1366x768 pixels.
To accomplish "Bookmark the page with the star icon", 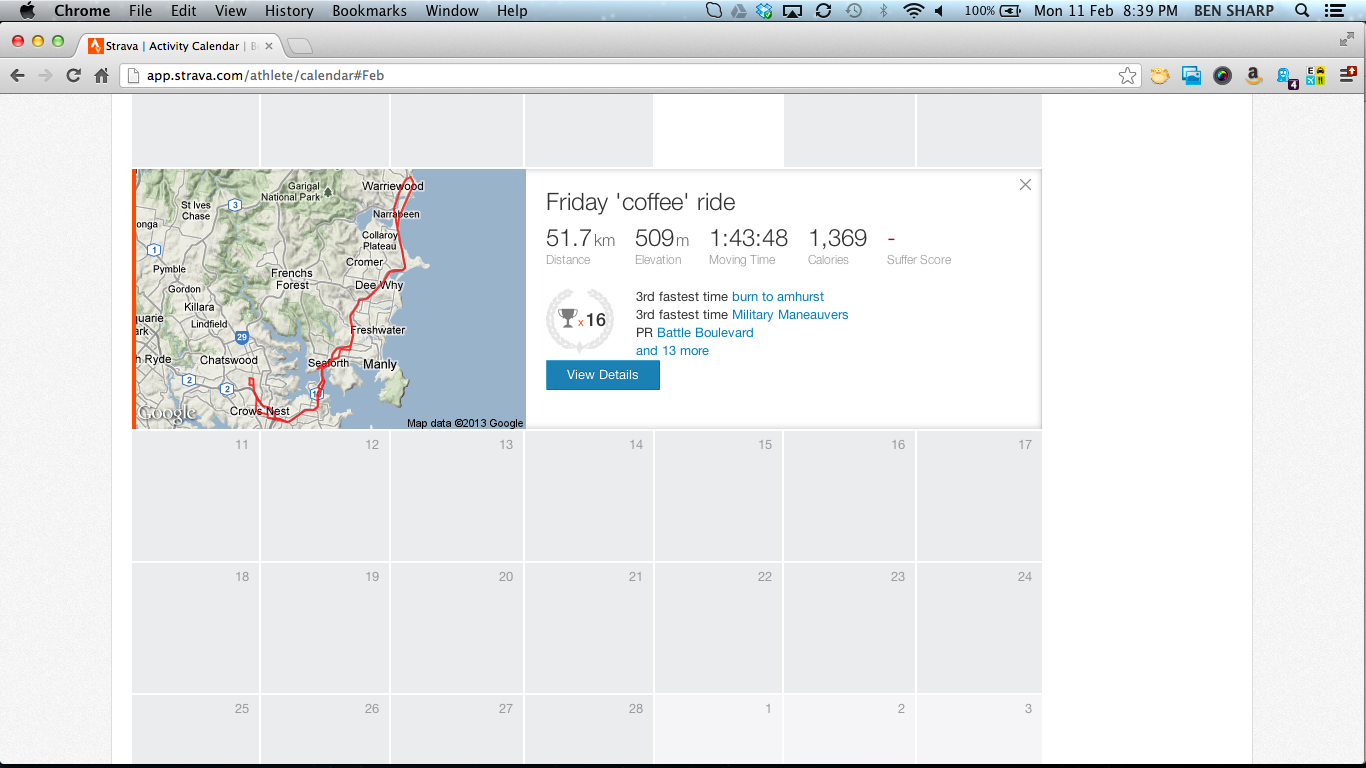I will pyautogui.click(x=1127, y=76).
